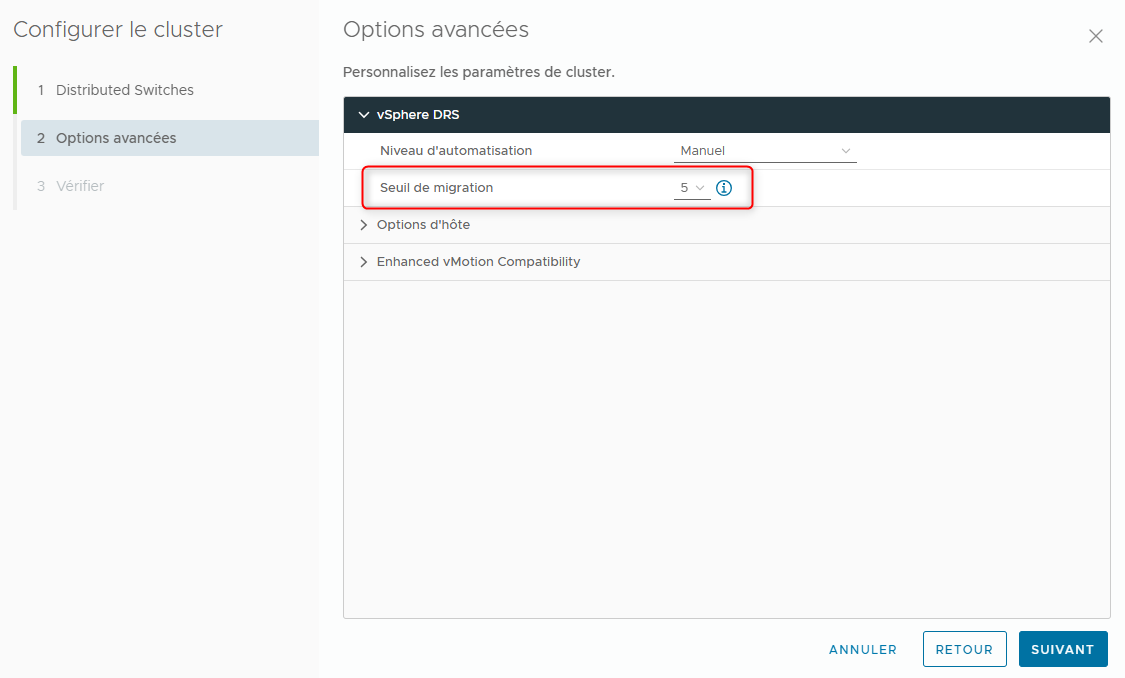
Task: Click the dropdown chevron beside the Manuel value
Action: 847,150
